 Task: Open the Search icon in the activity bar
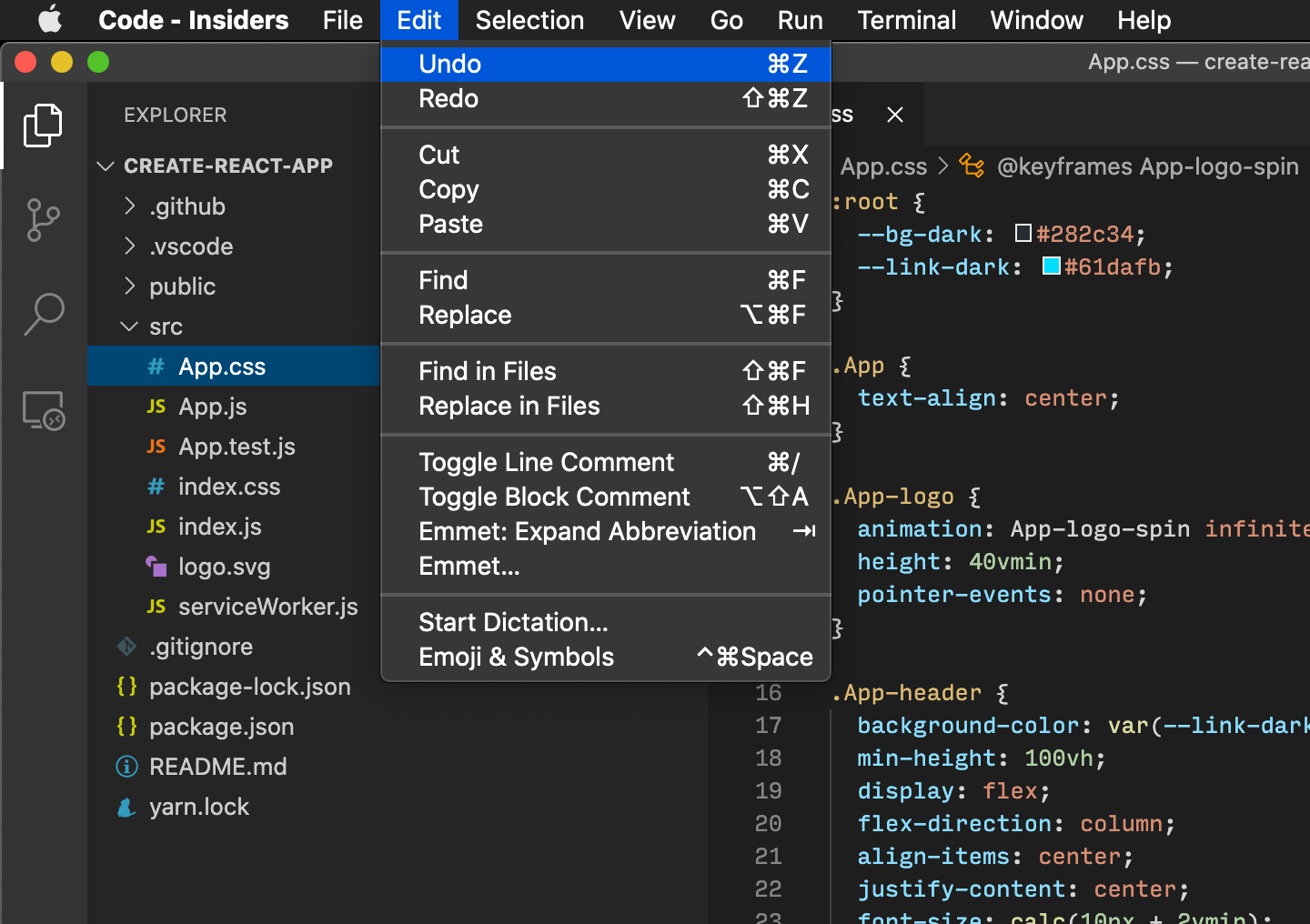43,314
